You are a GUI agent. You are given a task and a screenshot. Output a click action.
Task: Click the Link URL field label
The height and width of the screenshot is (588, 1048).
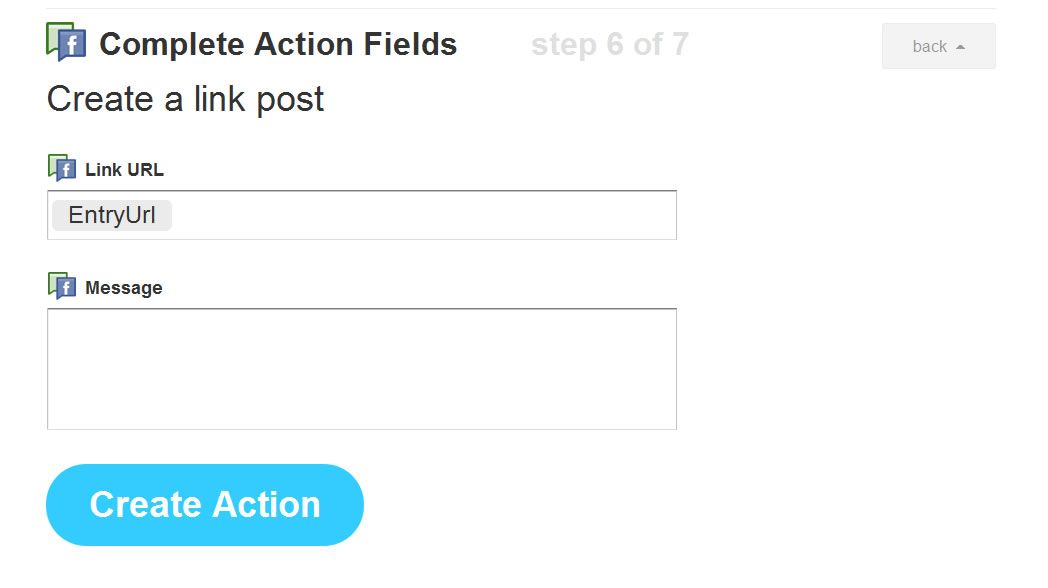tap(124, 170)
